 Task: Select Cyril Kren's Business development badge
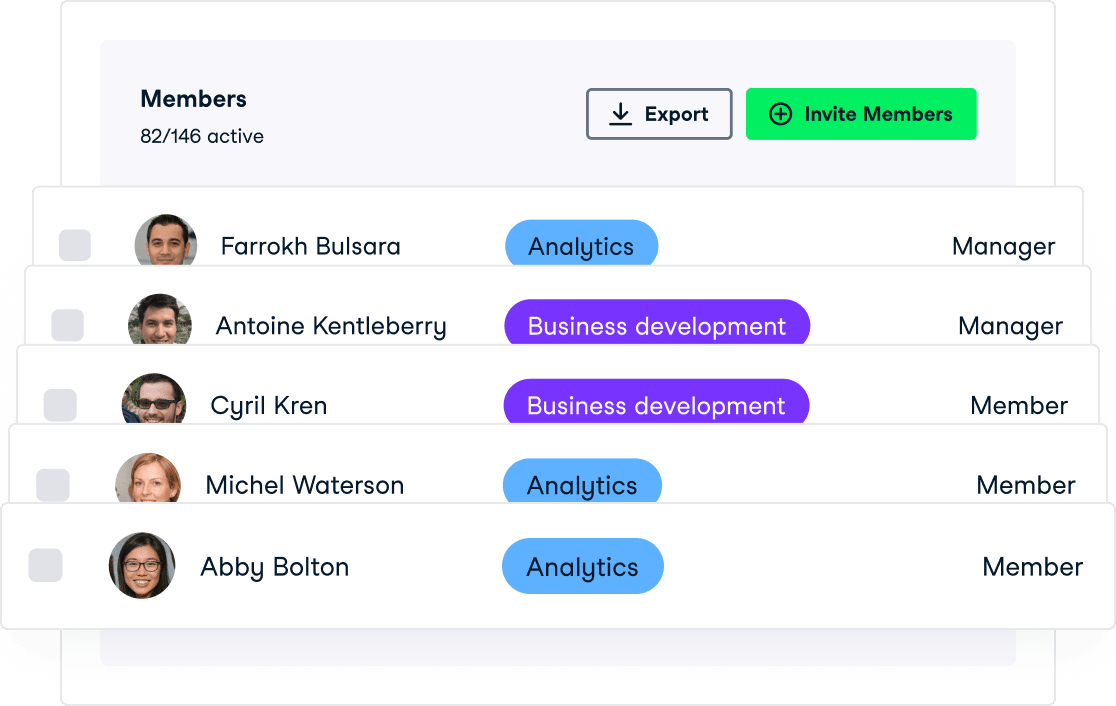[656, 405]
